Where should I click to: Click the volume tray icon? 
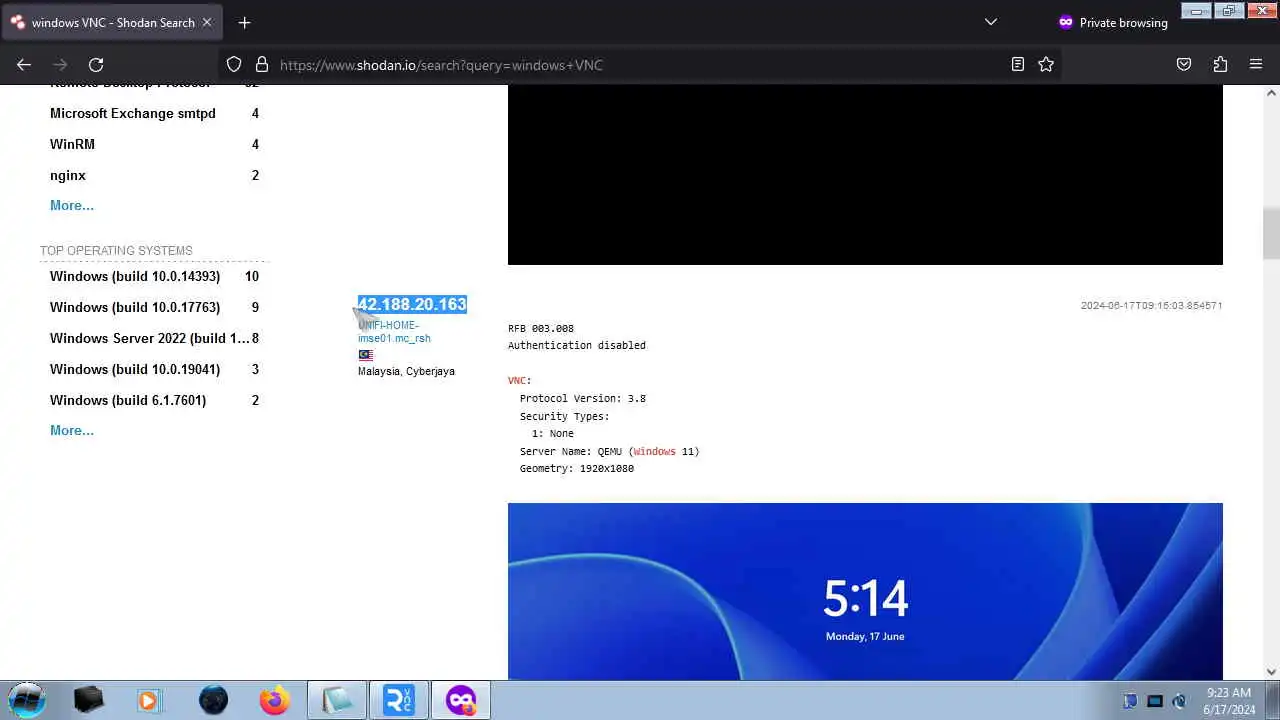(x=1179, y=701)
